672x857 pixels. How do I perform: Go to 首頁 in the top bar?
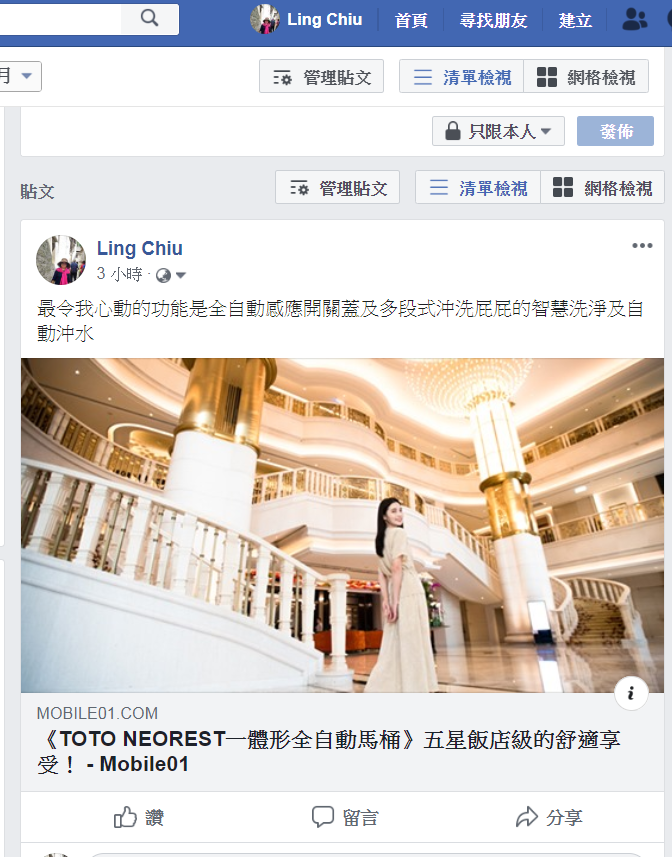click(411, 20)
